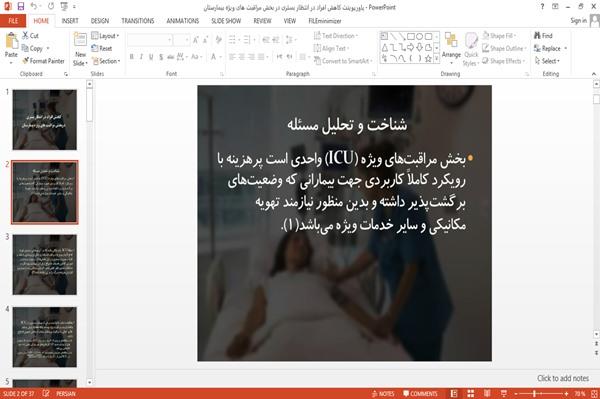Toggle text Shadow formatting
Screen dimensions: 600x399
point(161,57)
